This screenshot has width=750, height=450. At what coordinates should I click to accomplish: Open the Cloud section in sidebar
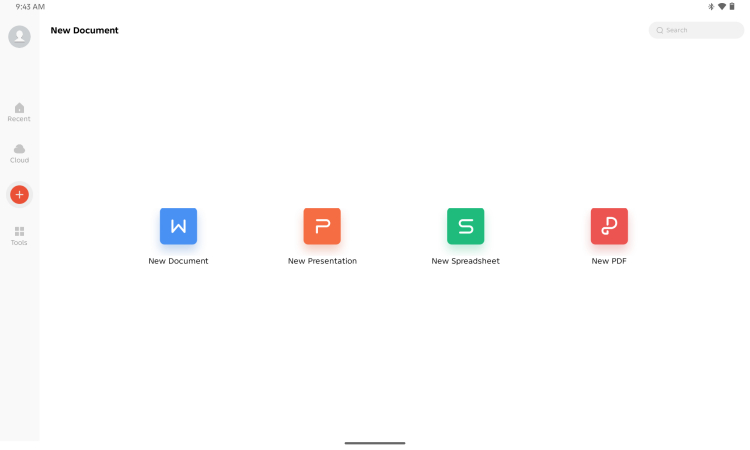(19, 154)
